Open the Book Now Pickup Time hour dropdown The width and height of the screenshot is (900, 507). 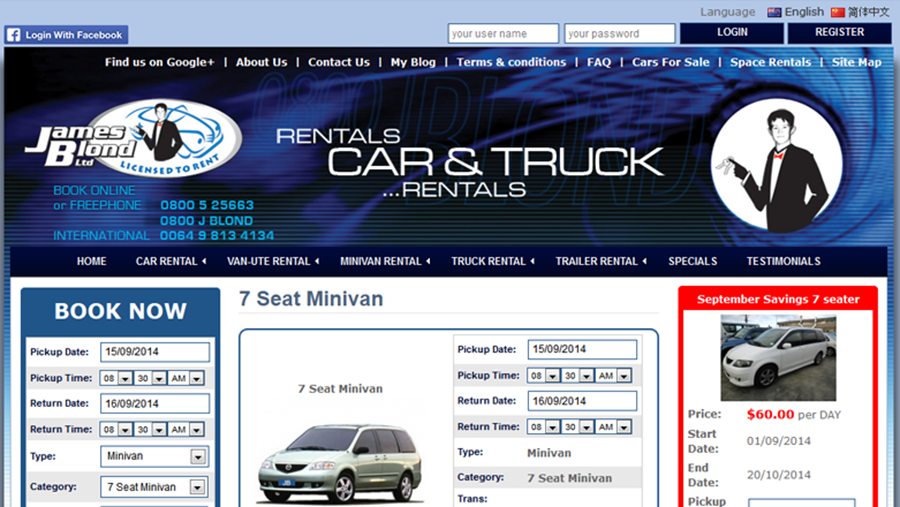[x=115, y=378]
